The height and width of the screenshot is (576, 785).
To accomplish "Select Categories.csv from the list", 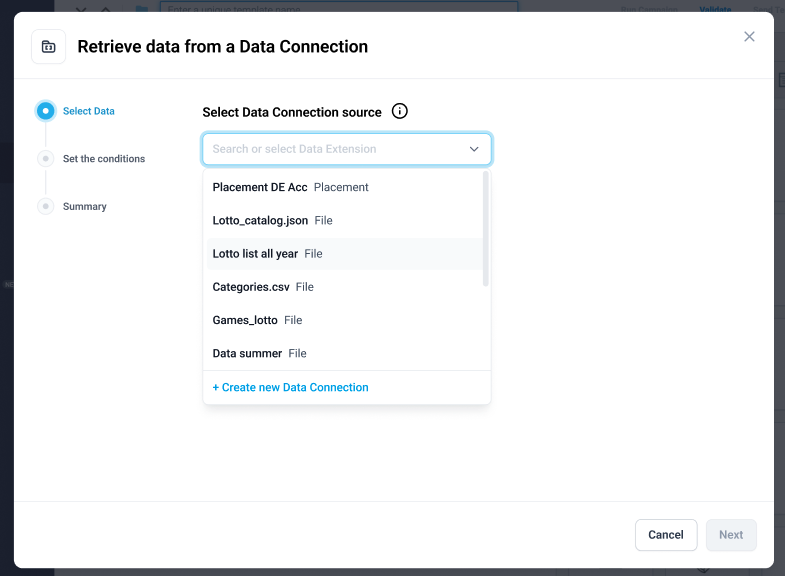I will coord(344,287).
